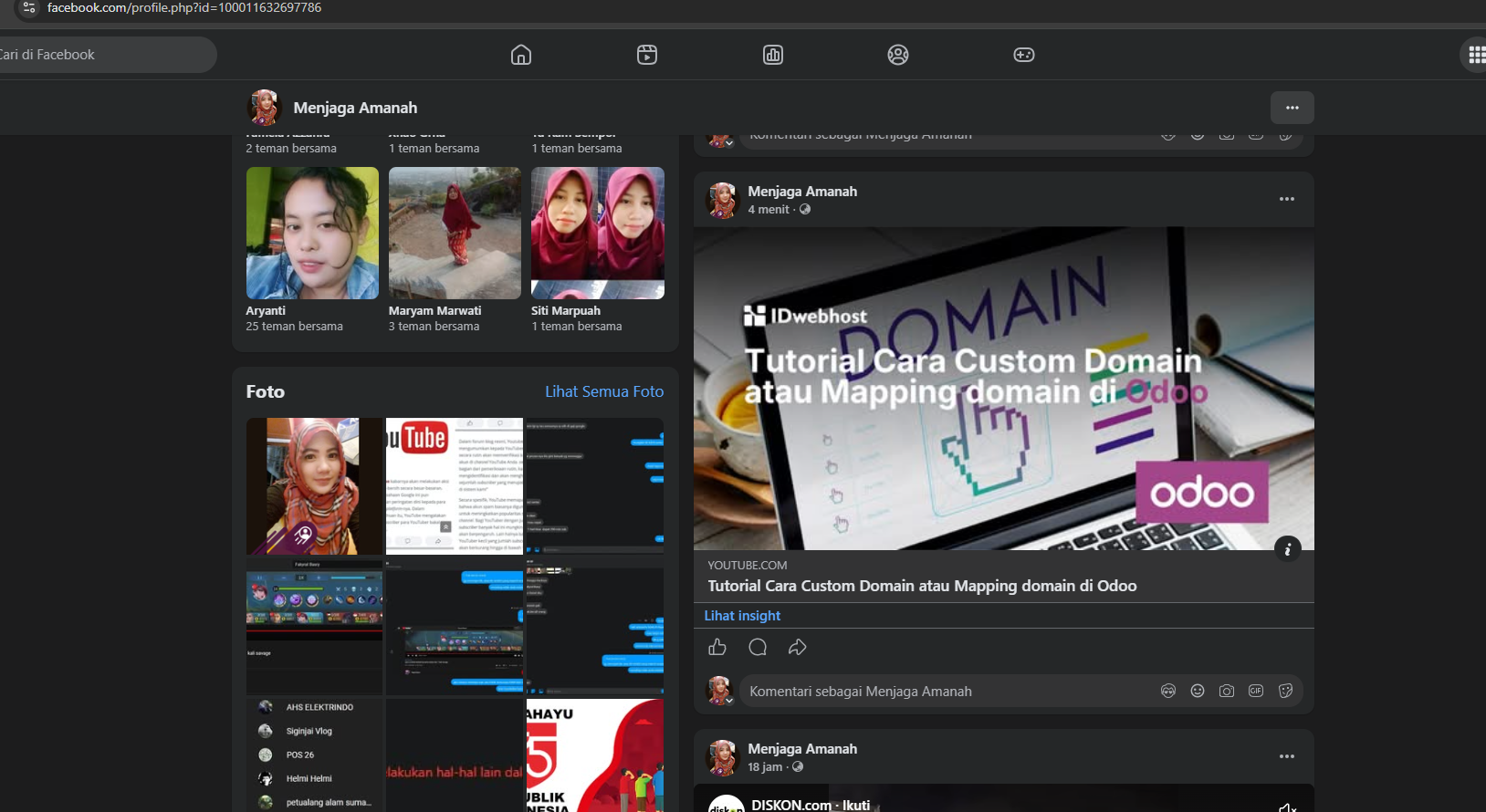Image resolution: width=1486 pixels, height=812 pixels.
Task: Like the Odoo tutorial post
Action: (x=717, y=647)
